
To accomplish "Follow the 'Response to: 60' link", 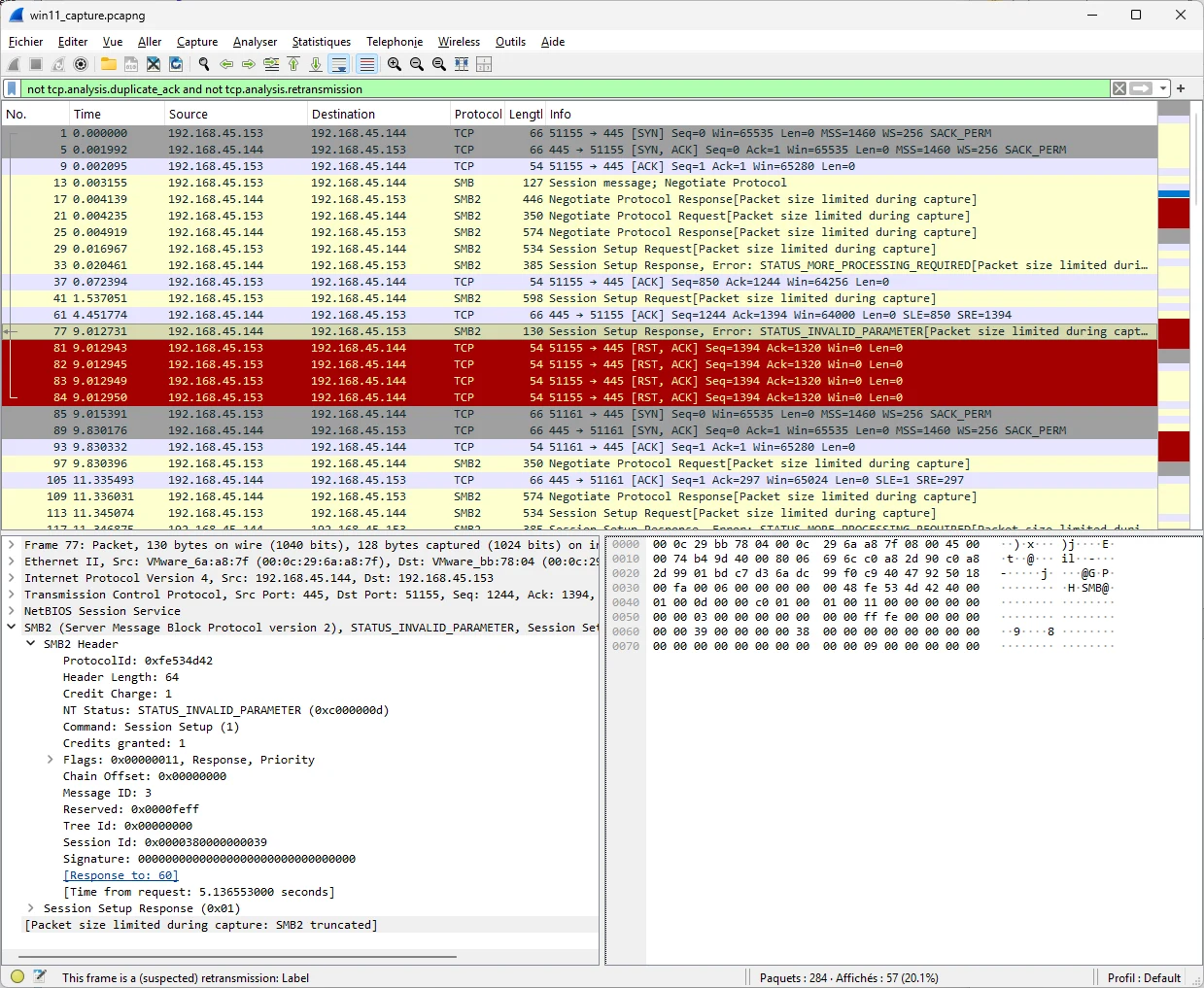I will tap(120, 875).
